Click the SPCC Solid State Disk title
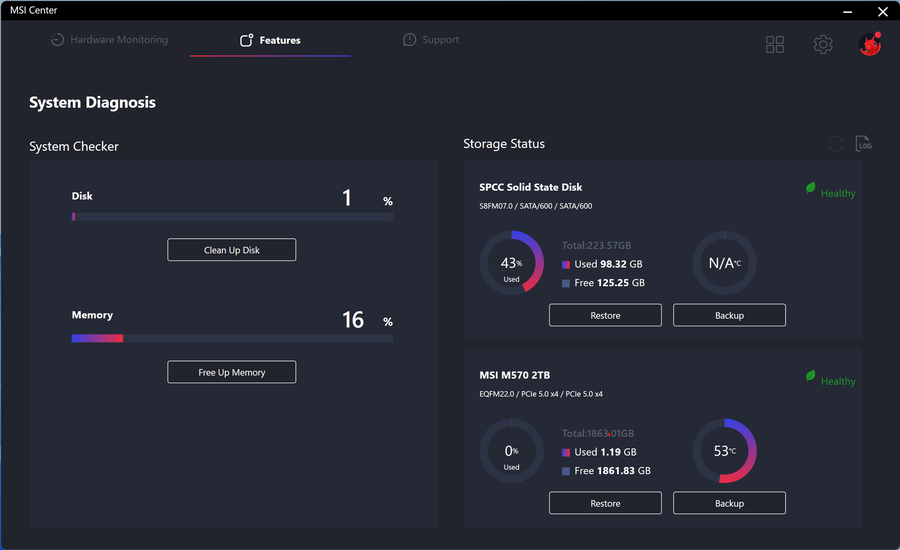The image size is (900, 550). click(530, 187)
